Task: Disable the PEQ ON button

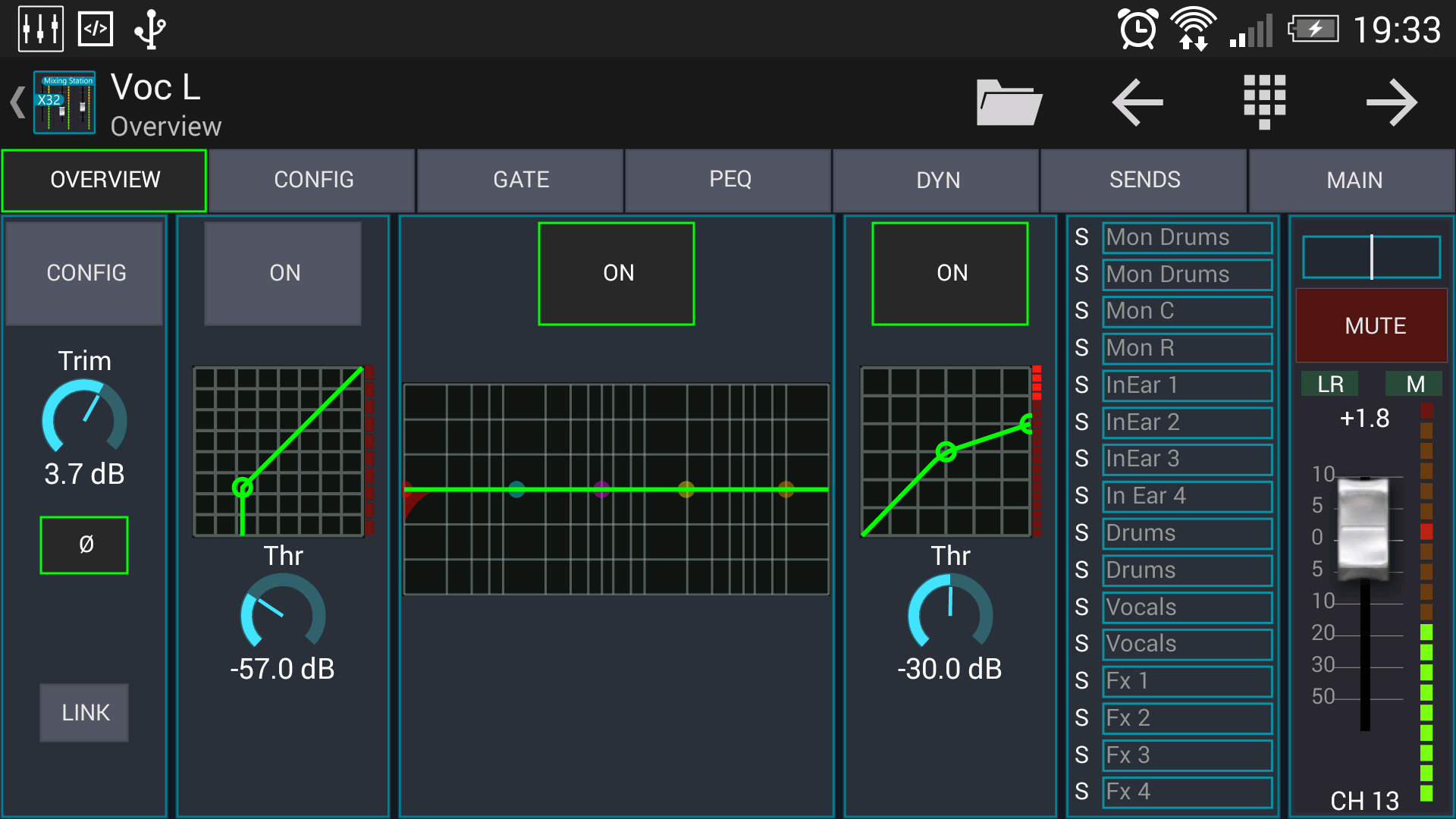Action: pyautogui.click(x=617, y=273)
